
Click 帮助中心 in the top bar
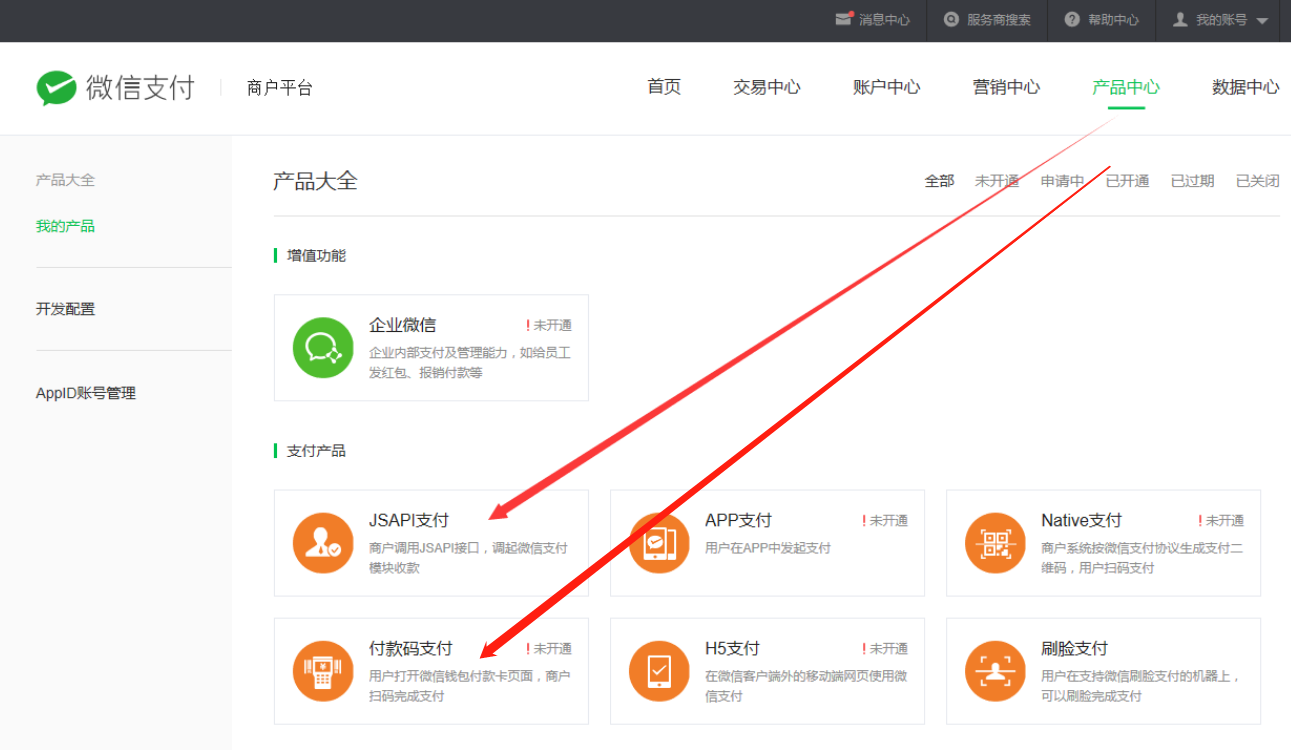[x=1113, y=20]
